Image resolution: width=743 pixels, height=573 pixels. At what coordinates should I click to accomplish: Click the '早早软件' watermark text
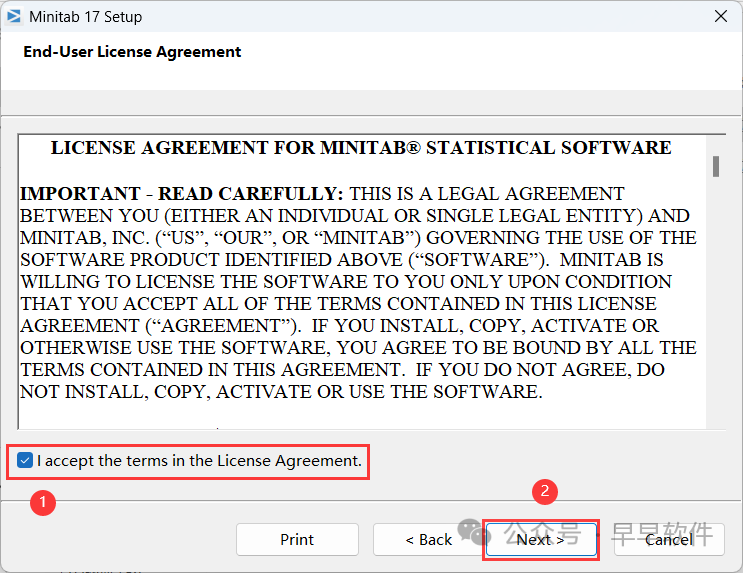662,534
